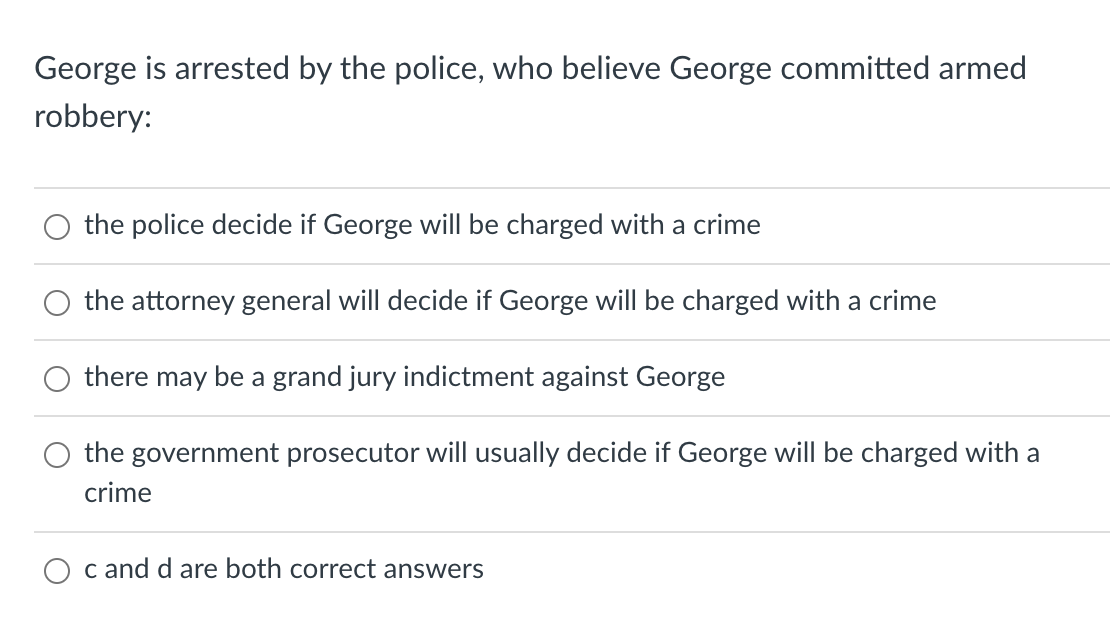The height and width of the screenshot is (636, 1116).
Task: Click the answer text about the attorney general deciding
Action: 510,301
